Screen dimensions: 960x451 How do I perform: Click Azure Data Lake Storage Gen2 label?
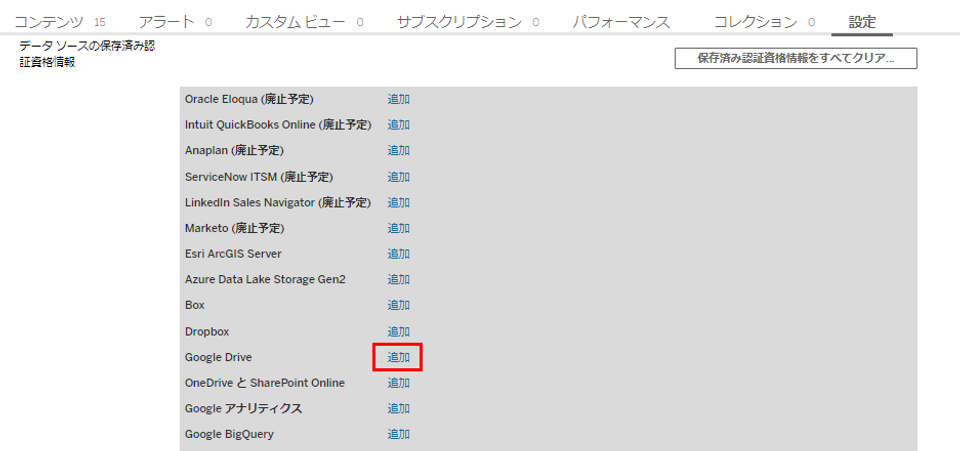265,280
